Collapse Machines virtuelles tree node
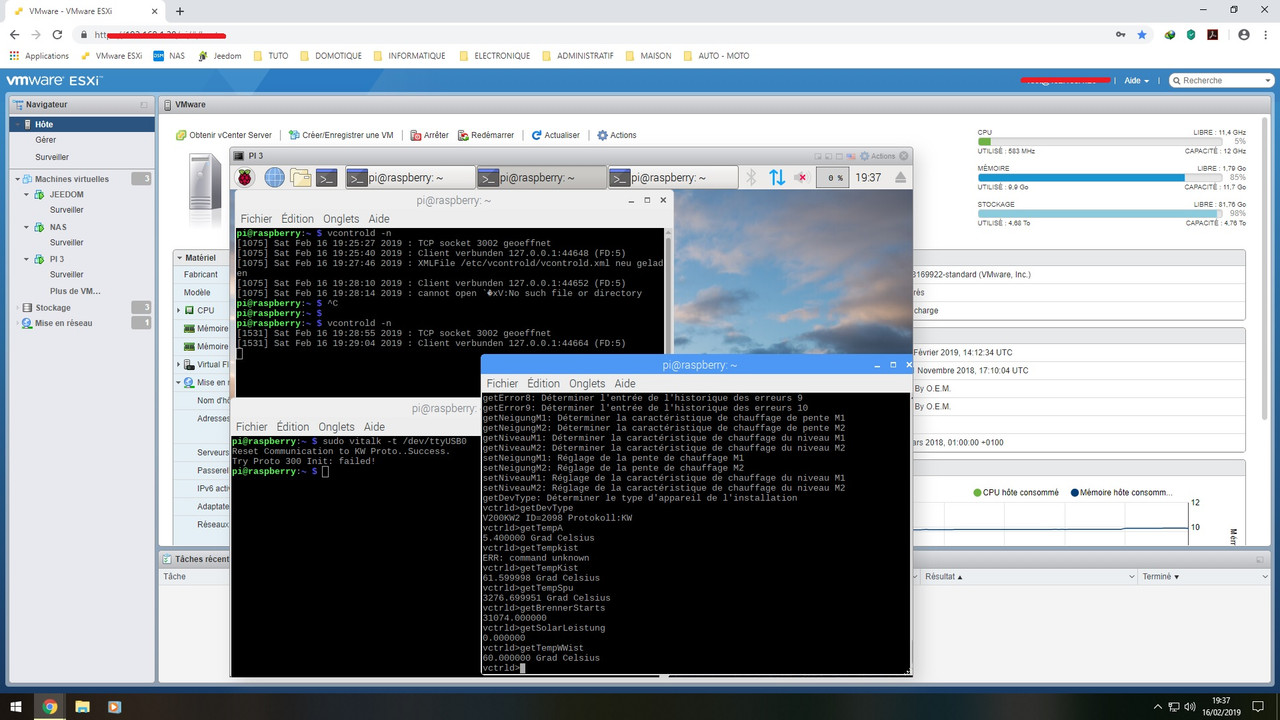 [x=17, y=179]
